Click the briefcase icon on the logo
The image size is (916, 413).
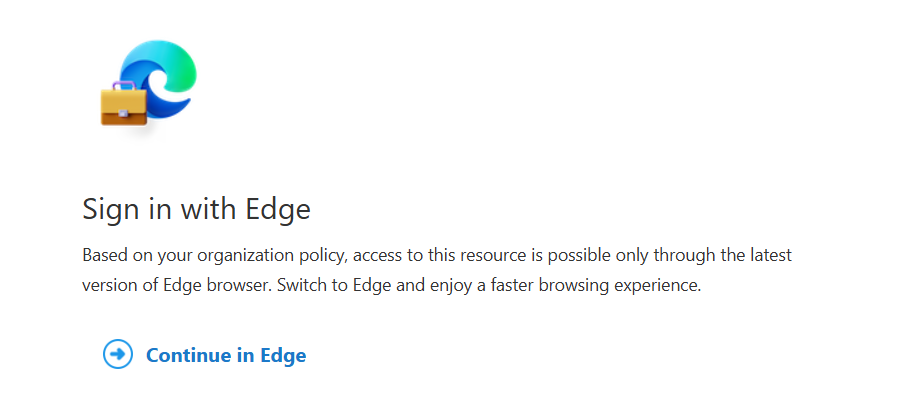[x=123, y=105]
